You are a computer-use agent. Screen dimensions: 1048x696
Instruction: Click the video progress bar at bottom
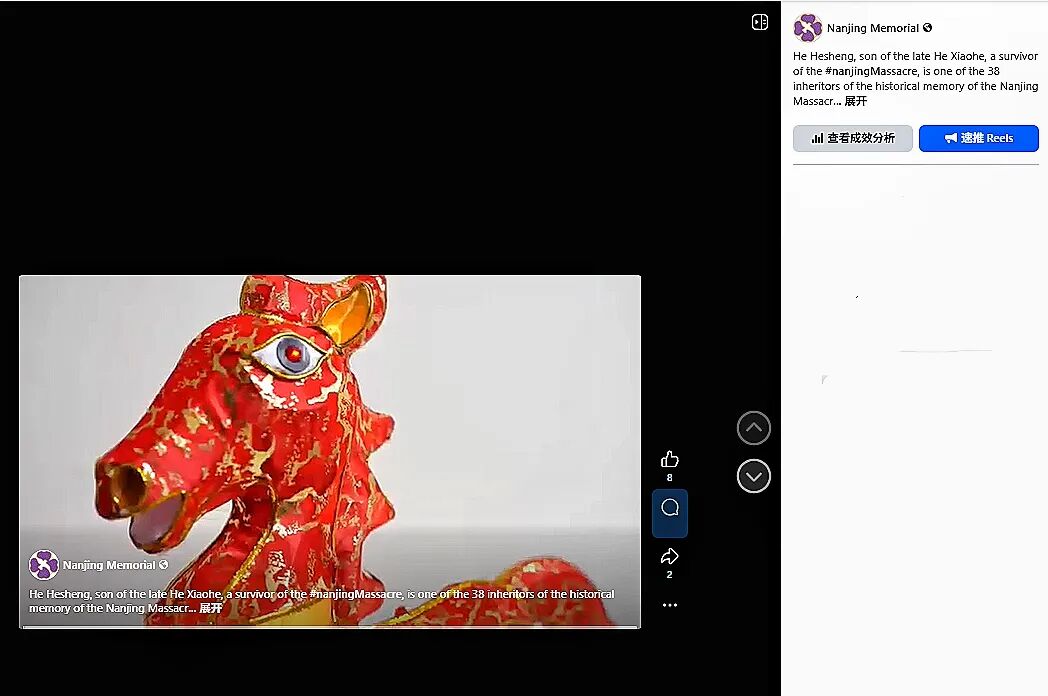click(330, 626)
